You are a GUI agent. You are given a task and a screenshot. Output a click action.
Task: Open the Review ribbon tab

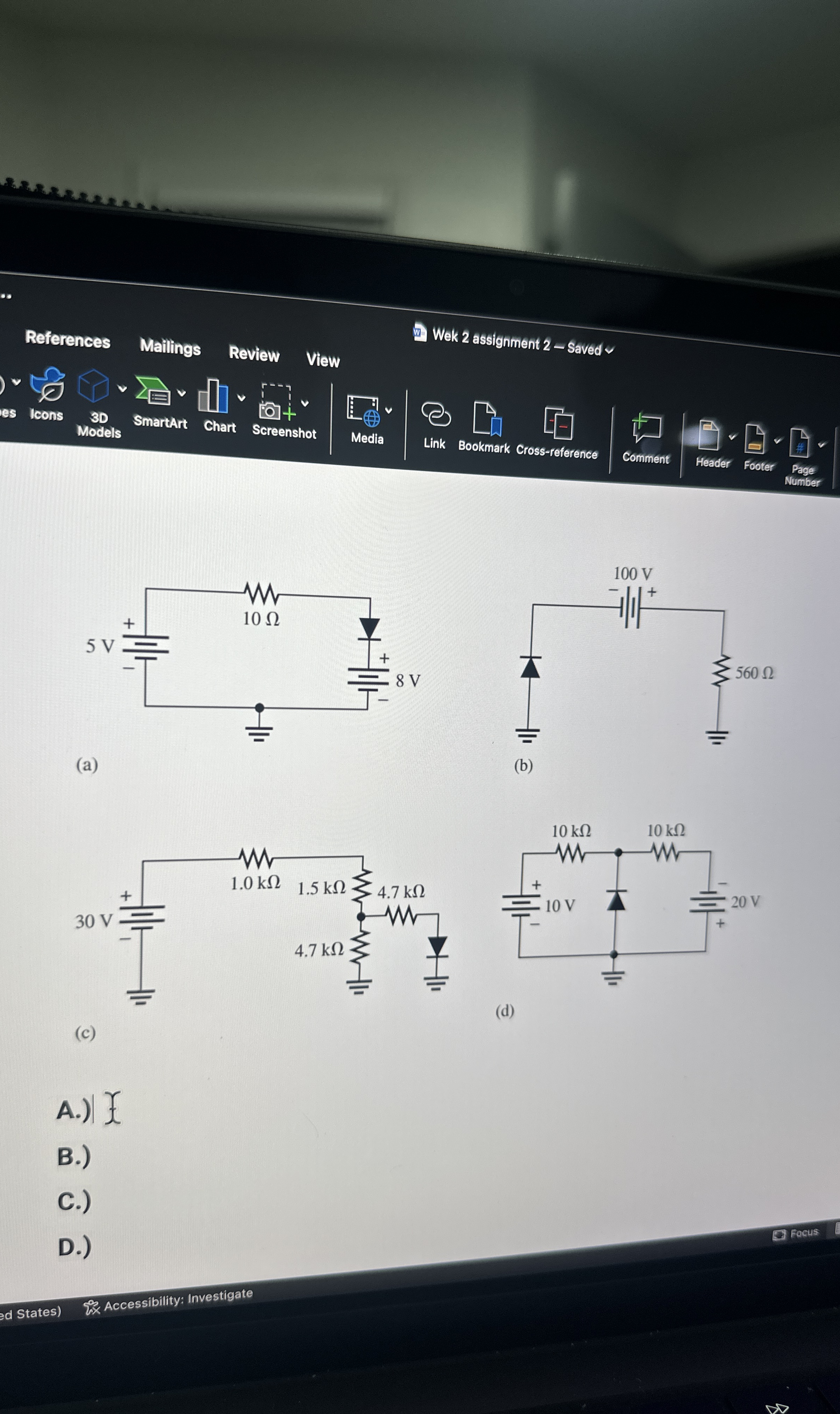click(x=253, y=354)
